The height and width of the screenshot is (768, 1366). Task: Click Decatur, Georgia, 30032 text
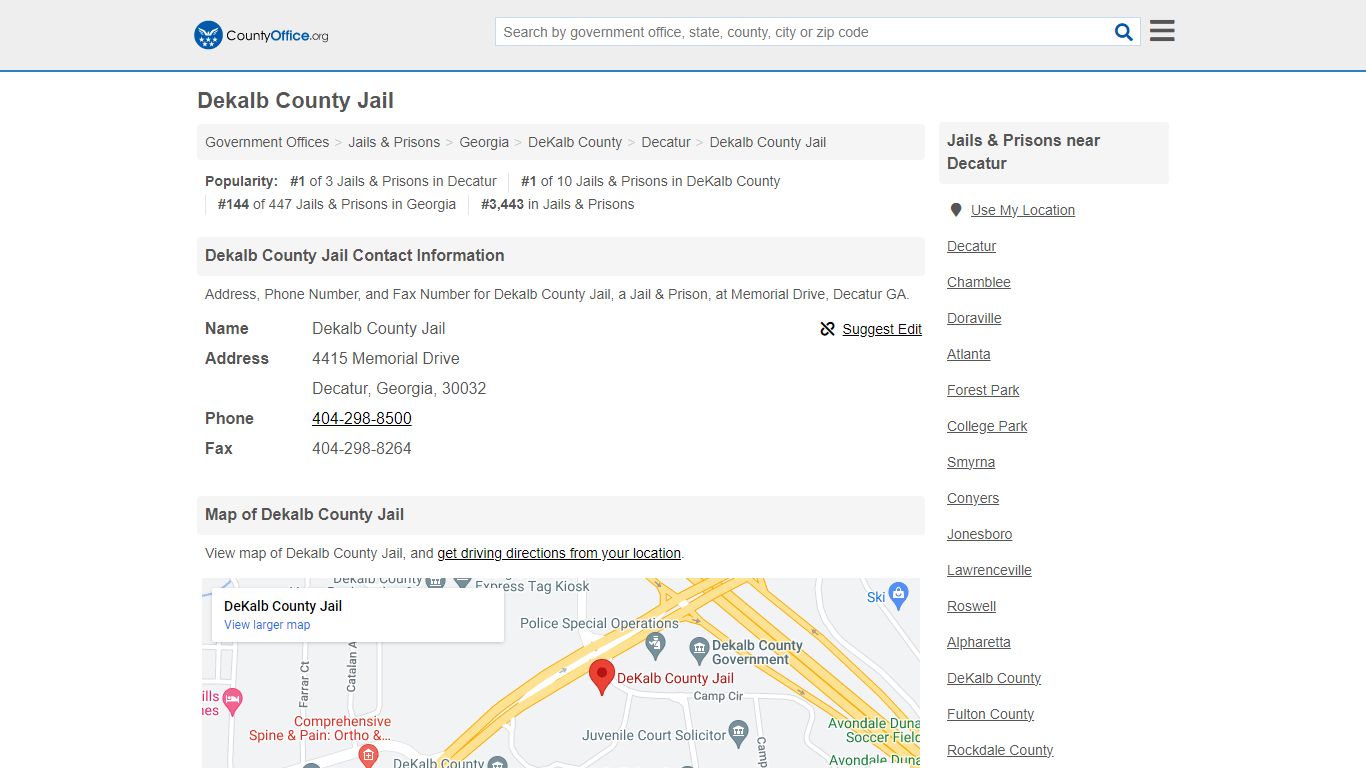(x=399, y=388)
